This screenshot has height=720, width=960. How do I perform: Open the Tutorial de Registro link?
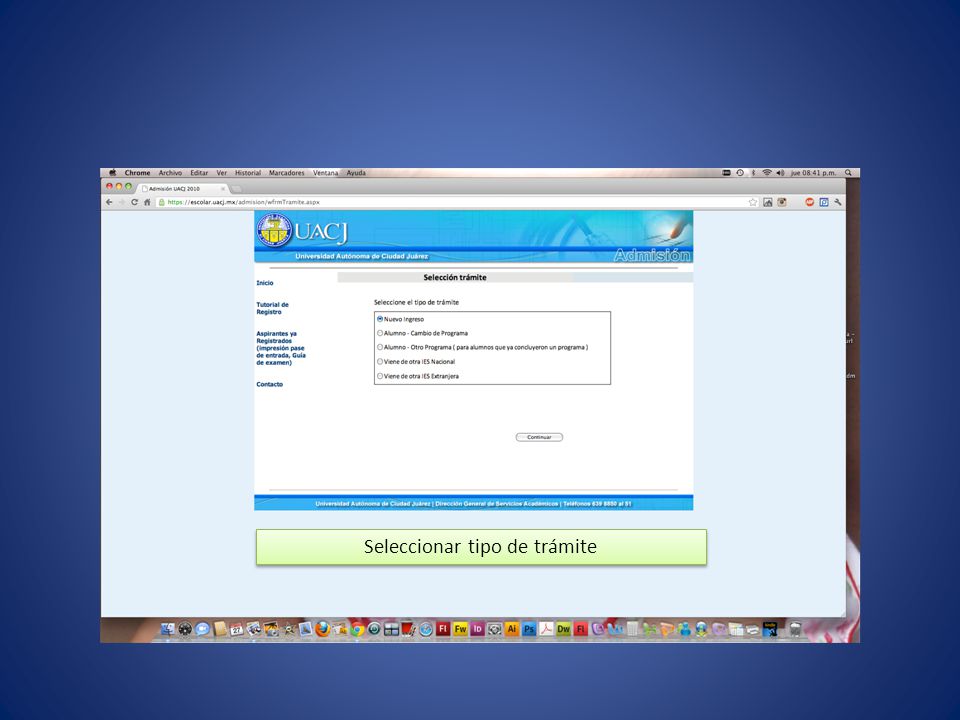(272, 308)
